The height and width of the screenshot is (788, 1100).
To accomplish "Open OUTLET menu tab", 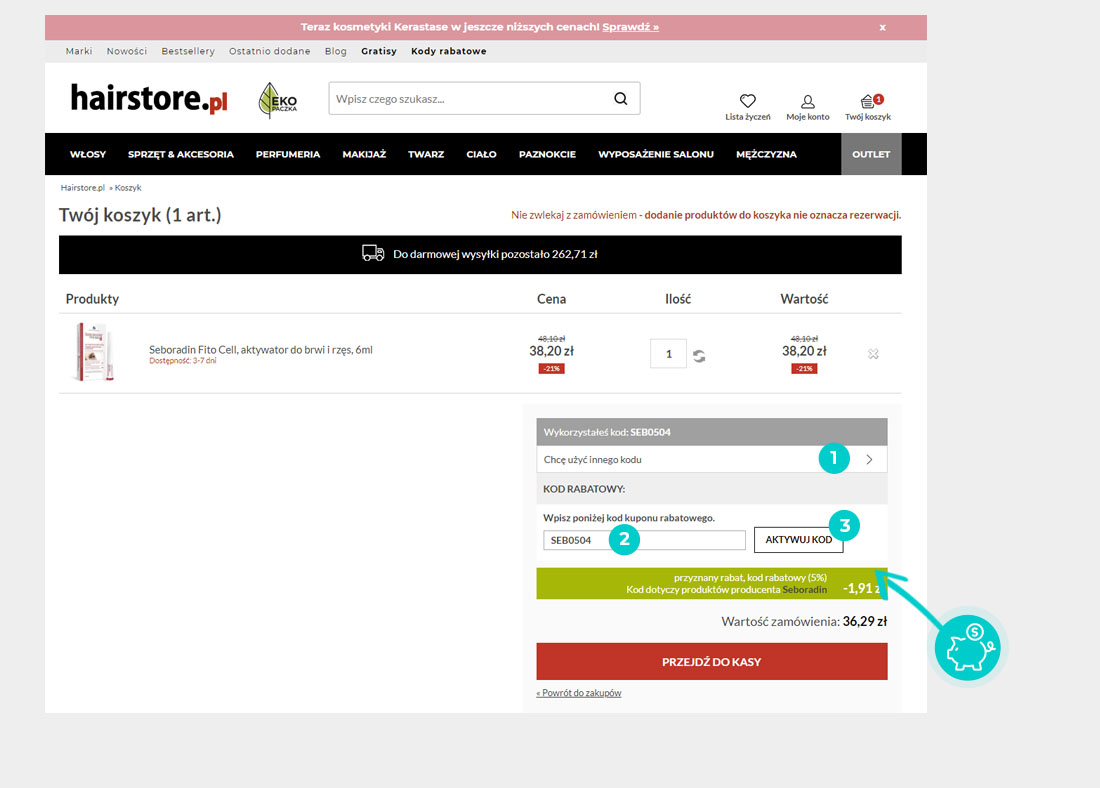I will point(871,154).
